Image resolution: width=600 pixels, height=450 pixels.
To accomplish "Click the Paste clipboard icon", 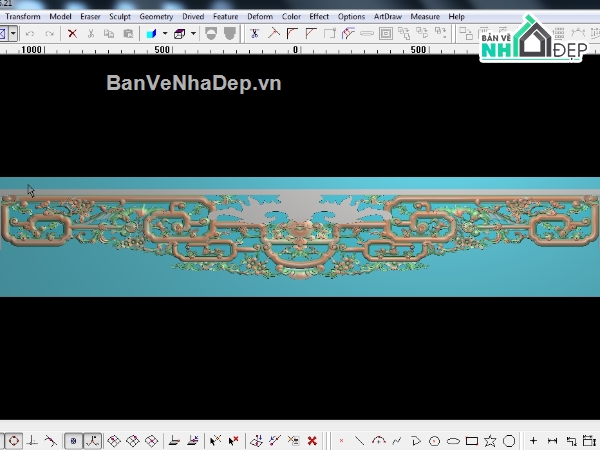I will 128,34.
